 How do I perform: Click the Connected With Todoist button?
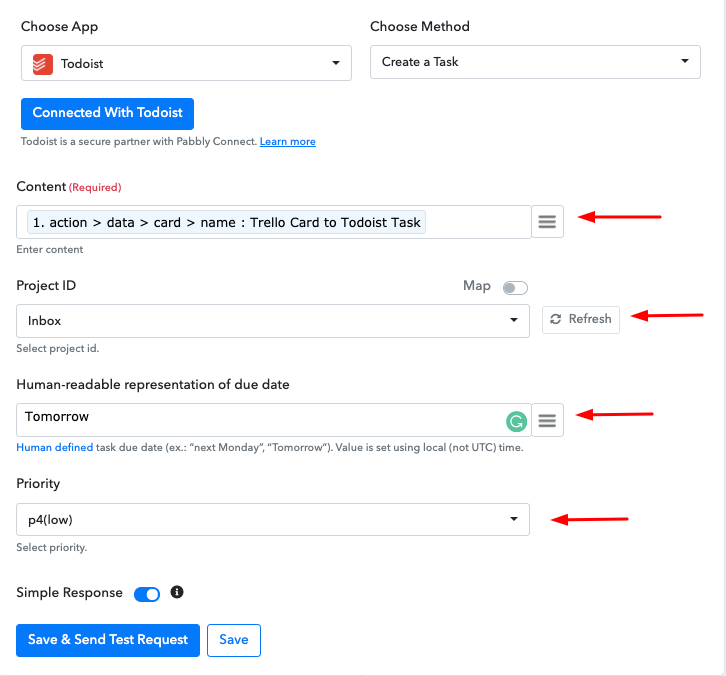[x=107, y=113]
